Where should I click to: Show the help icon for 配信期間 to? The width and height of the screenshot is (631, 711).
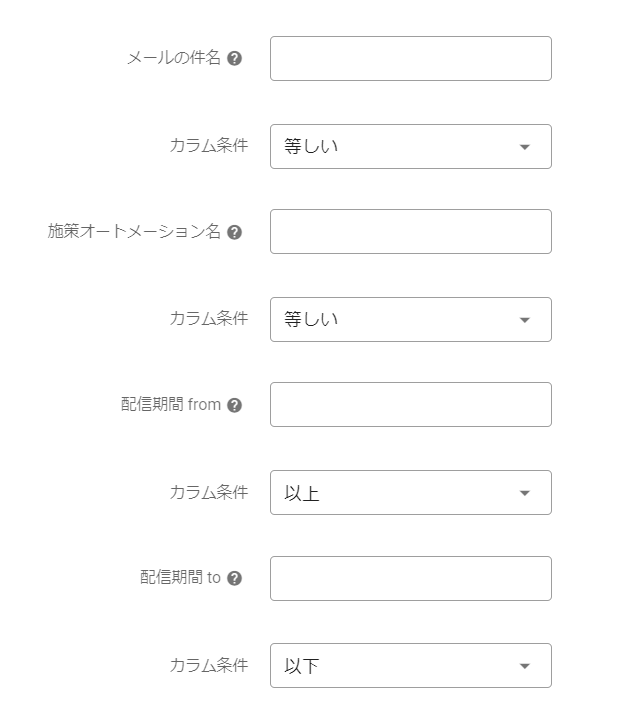pos(235,578)
